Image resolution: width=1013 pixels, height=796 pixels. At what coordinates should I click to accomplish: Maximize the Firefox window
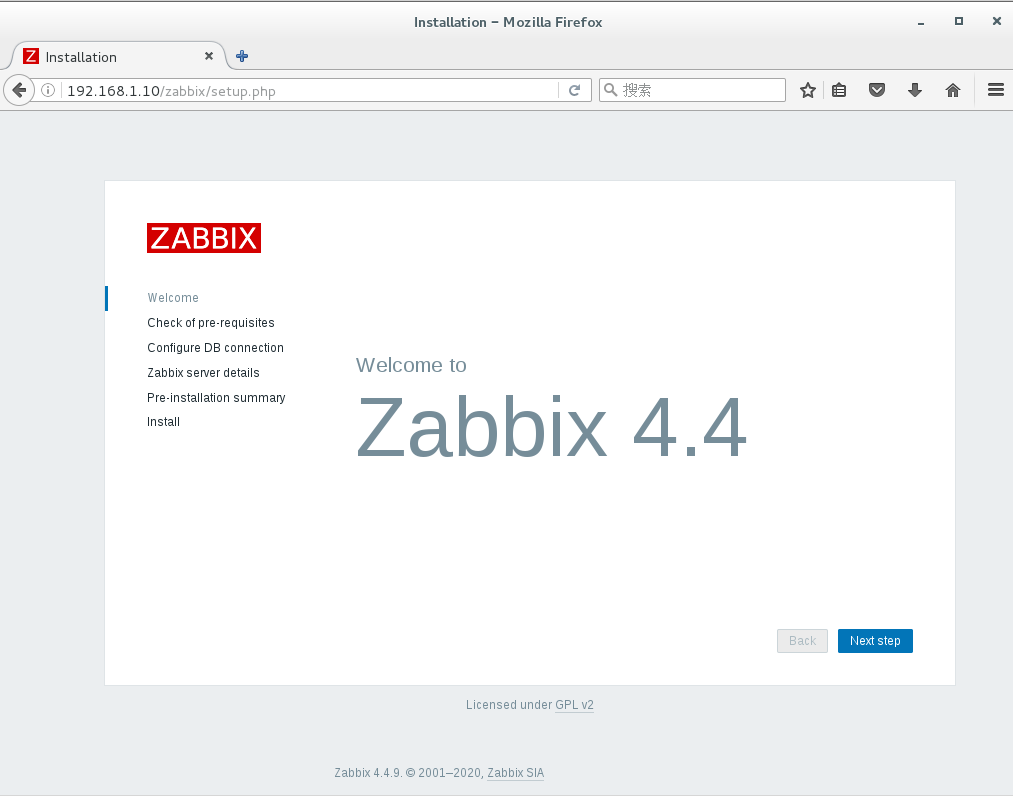click(x=959, y=21)
